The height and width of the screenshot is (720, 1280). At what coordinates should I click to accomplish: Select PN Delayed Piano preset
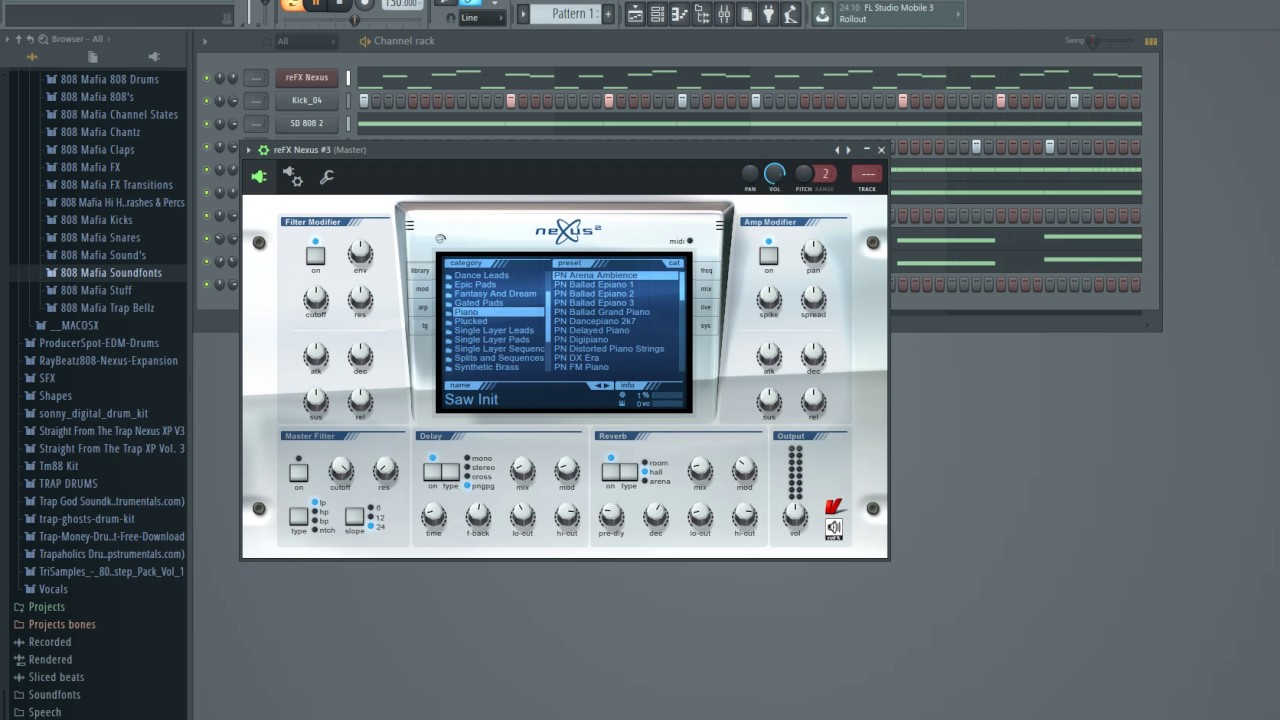[592, 330]
